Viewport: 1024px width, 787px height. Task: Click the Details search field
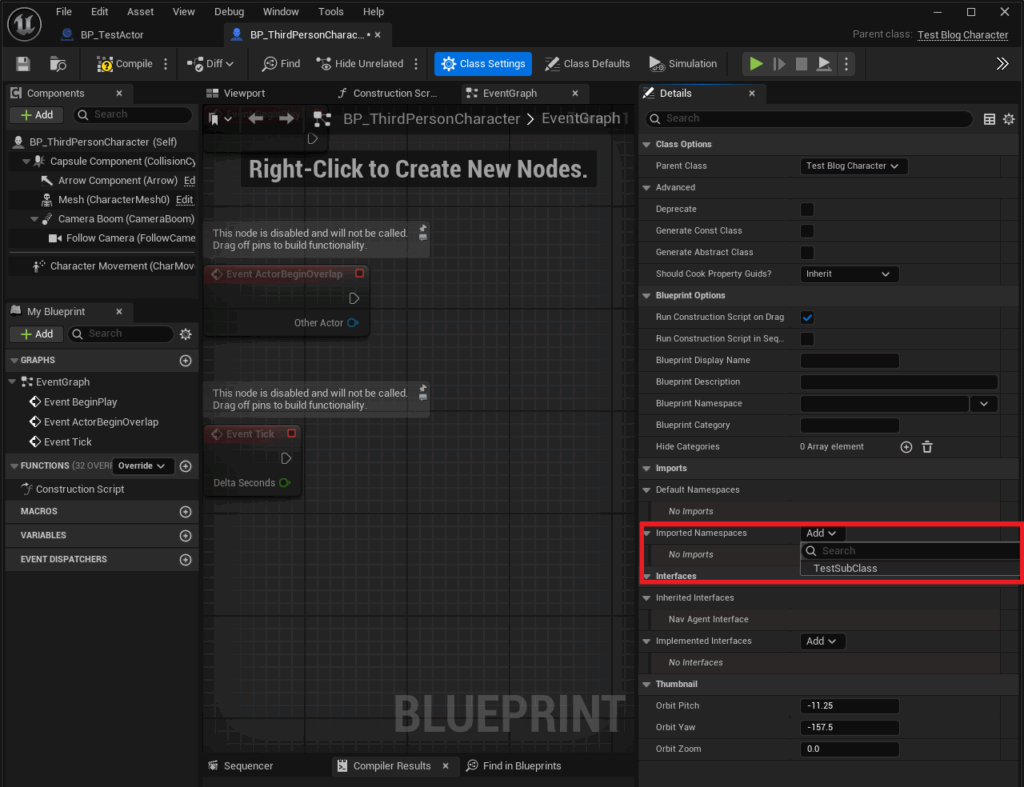tap(808, 119)
